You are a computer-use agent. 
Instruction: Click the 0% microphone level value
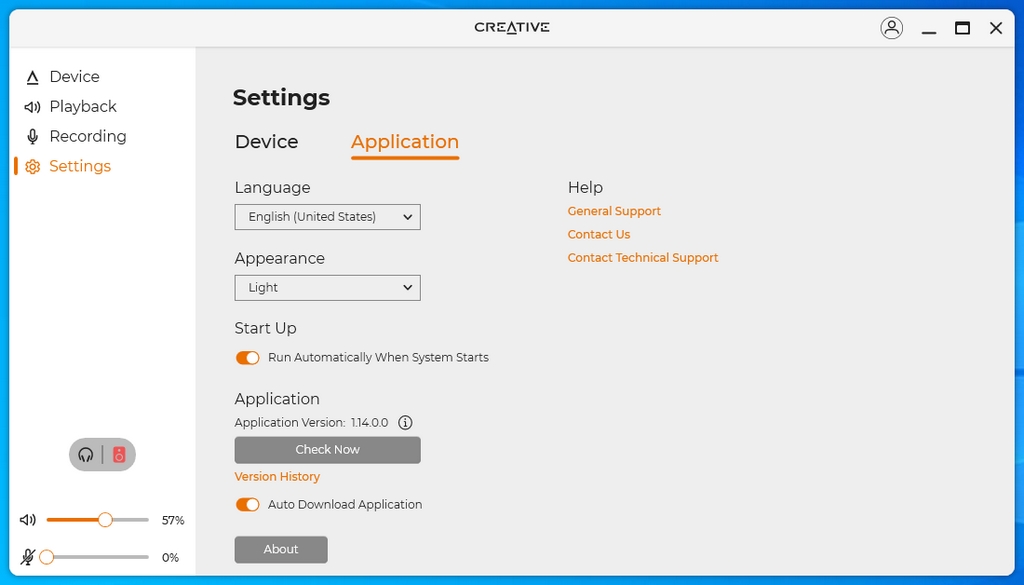click(170, 558)
